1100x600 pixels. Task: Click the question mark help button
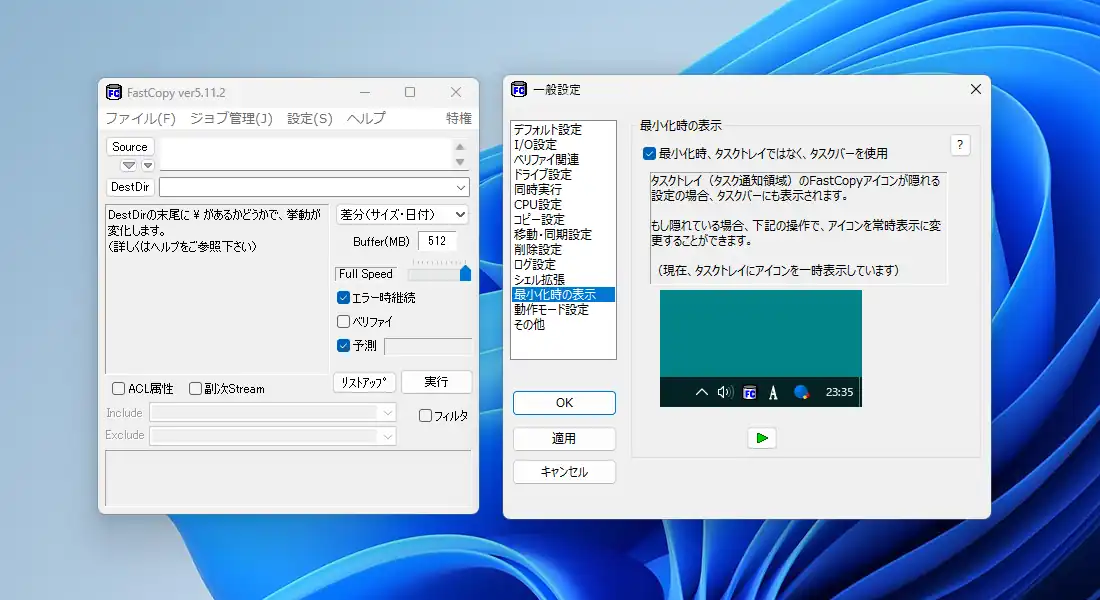coord(960,145)
